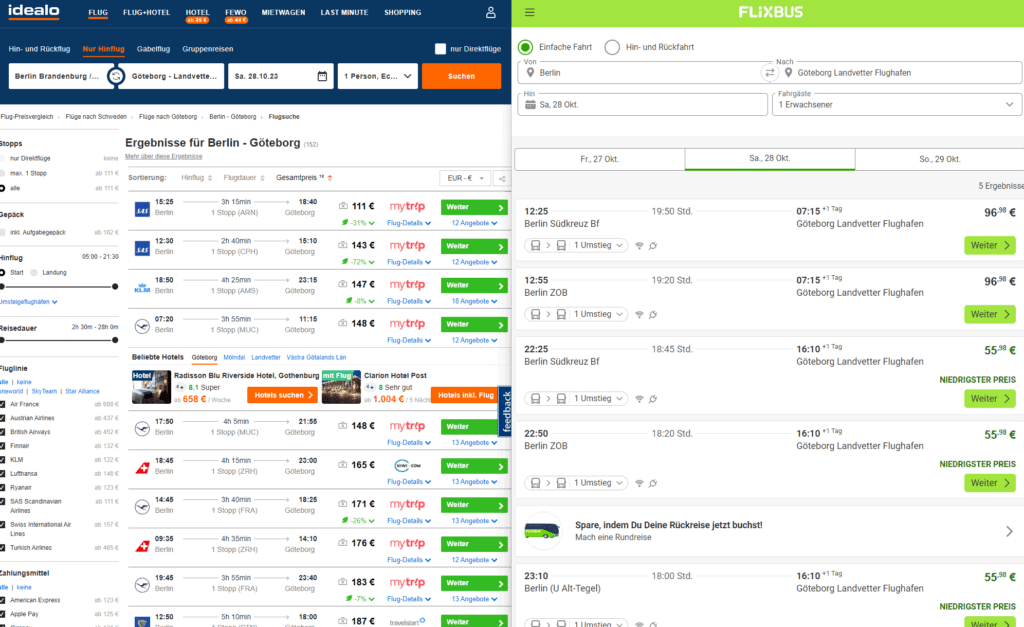The width and height of the screenshot is (1024, 627).
Task: Switch to the Gabelflug tab
Action: click(x=153, y=49)
